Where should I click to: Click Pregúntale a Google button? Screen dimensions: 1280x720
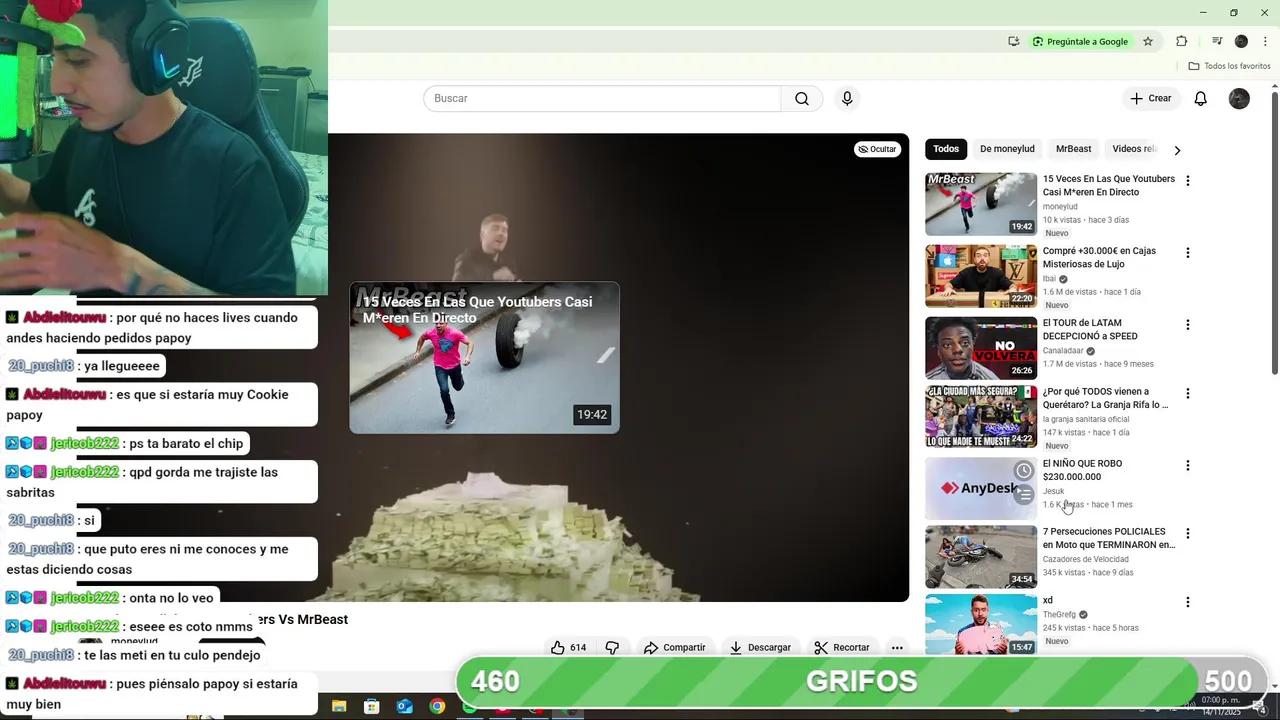(1080, 41)
